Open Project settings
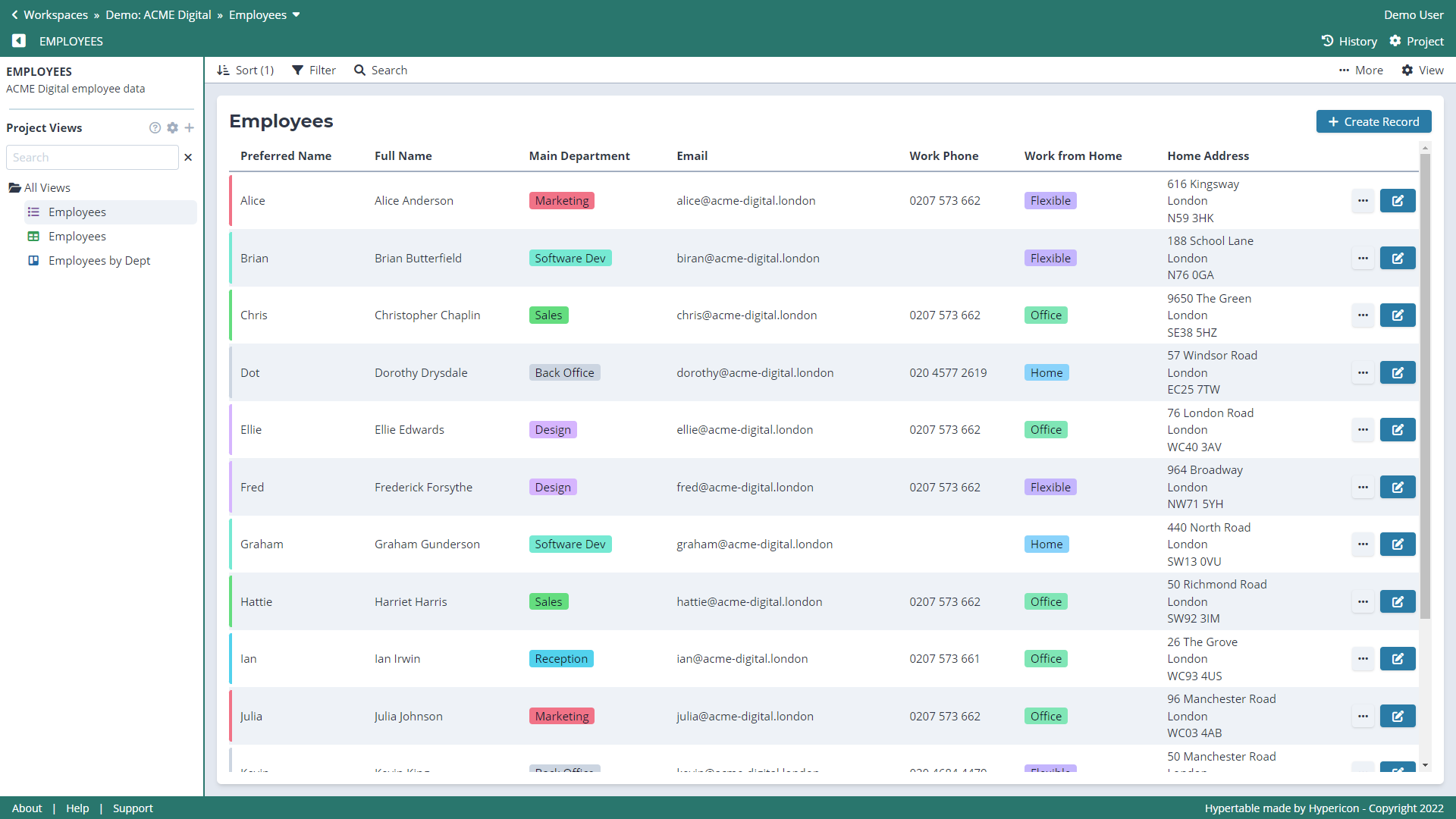 1417,41
